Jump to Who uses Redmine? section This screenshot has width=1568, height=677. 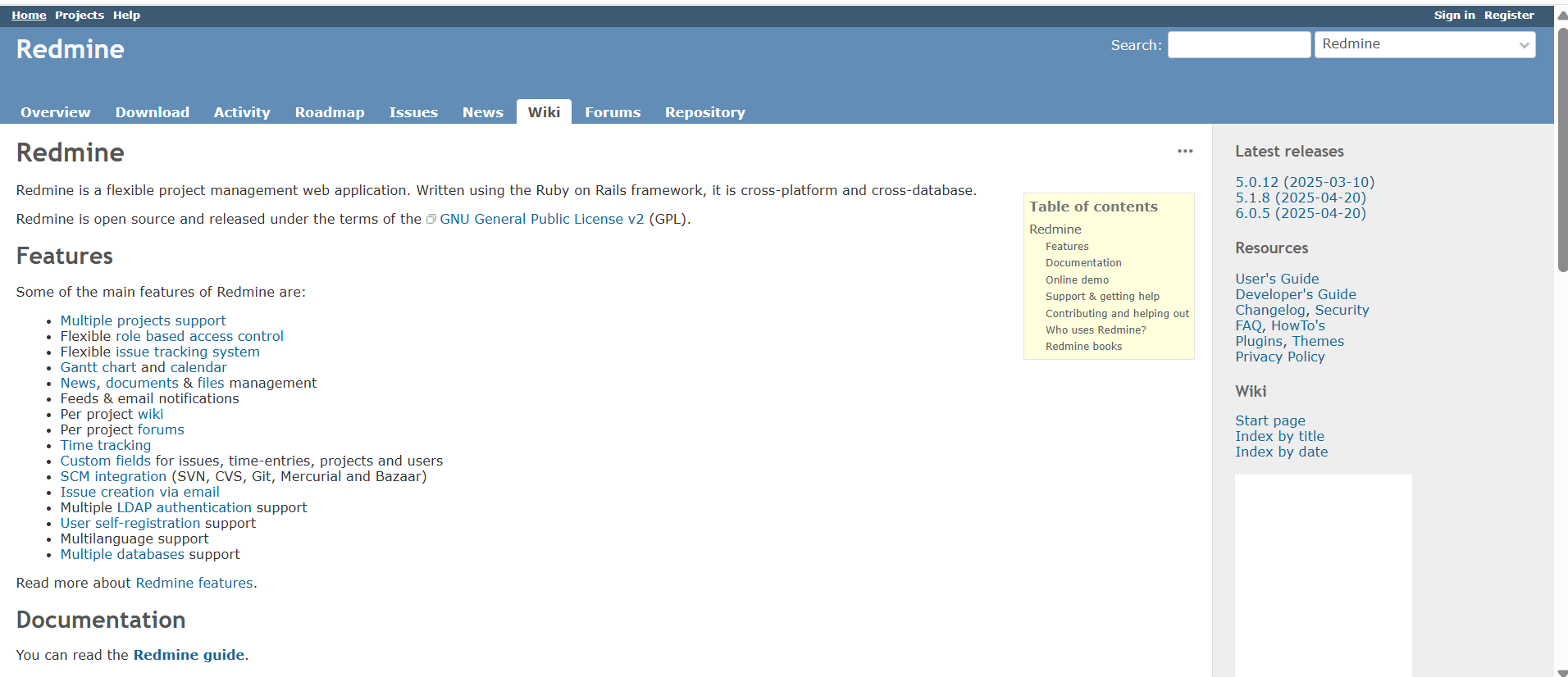click(1096, 330)
